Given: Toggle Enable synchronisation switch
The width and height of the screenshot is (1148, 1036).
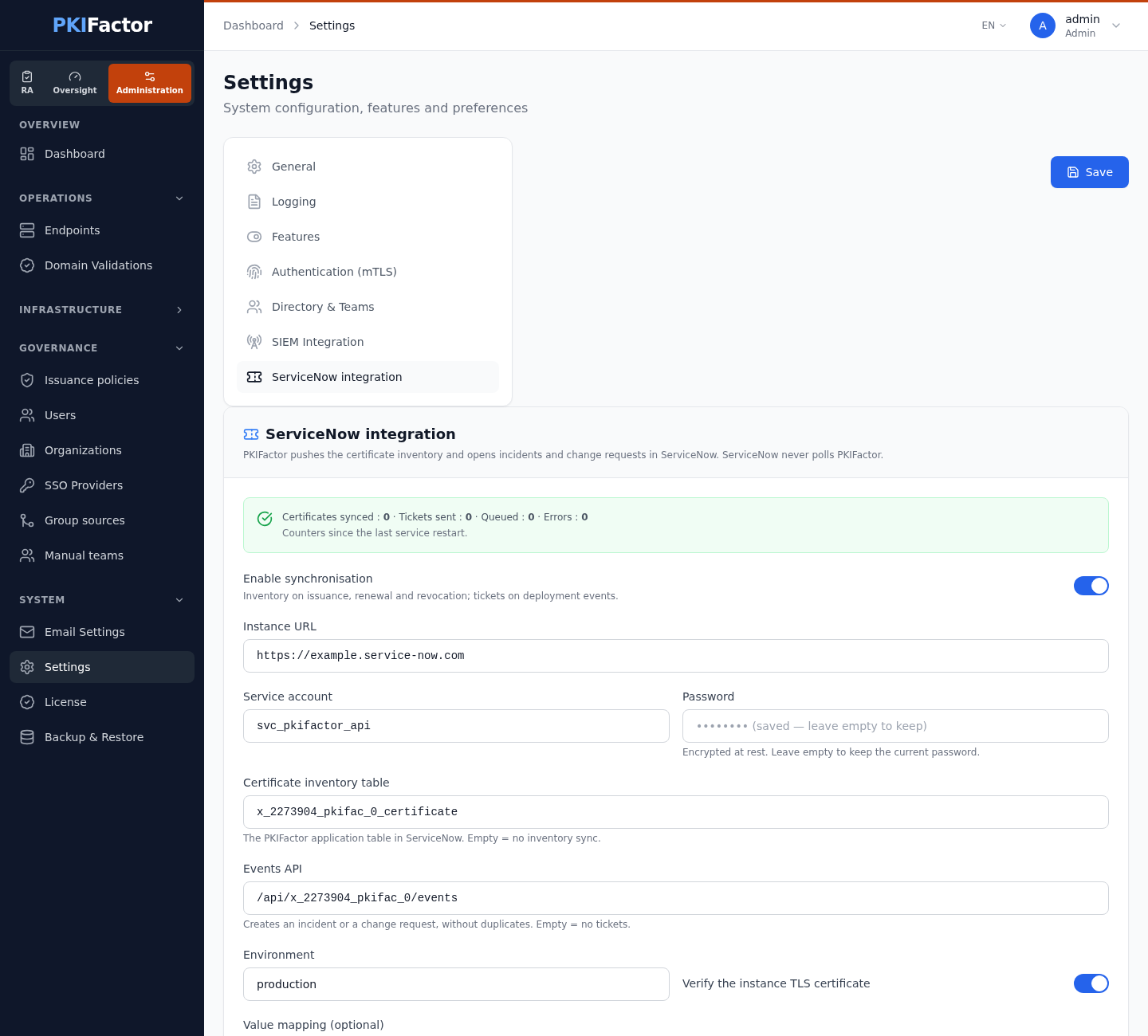Looking at the screenshot, I should 1091,586.
